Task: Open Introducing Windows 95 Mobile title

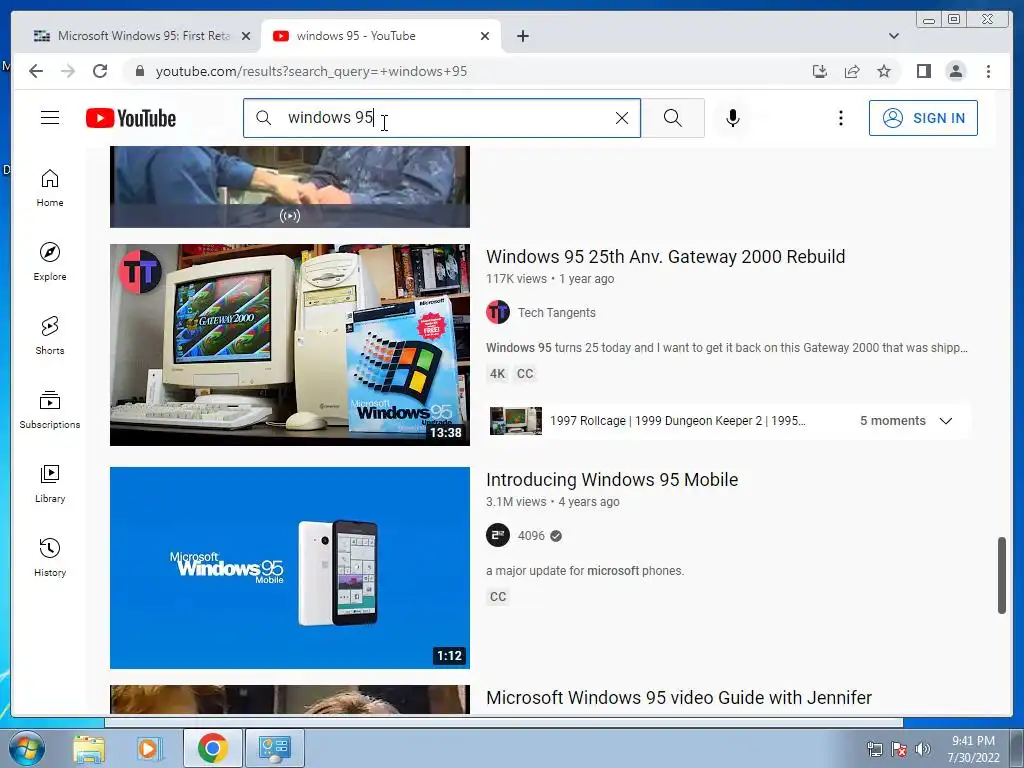Action: [x=612, y=479]
